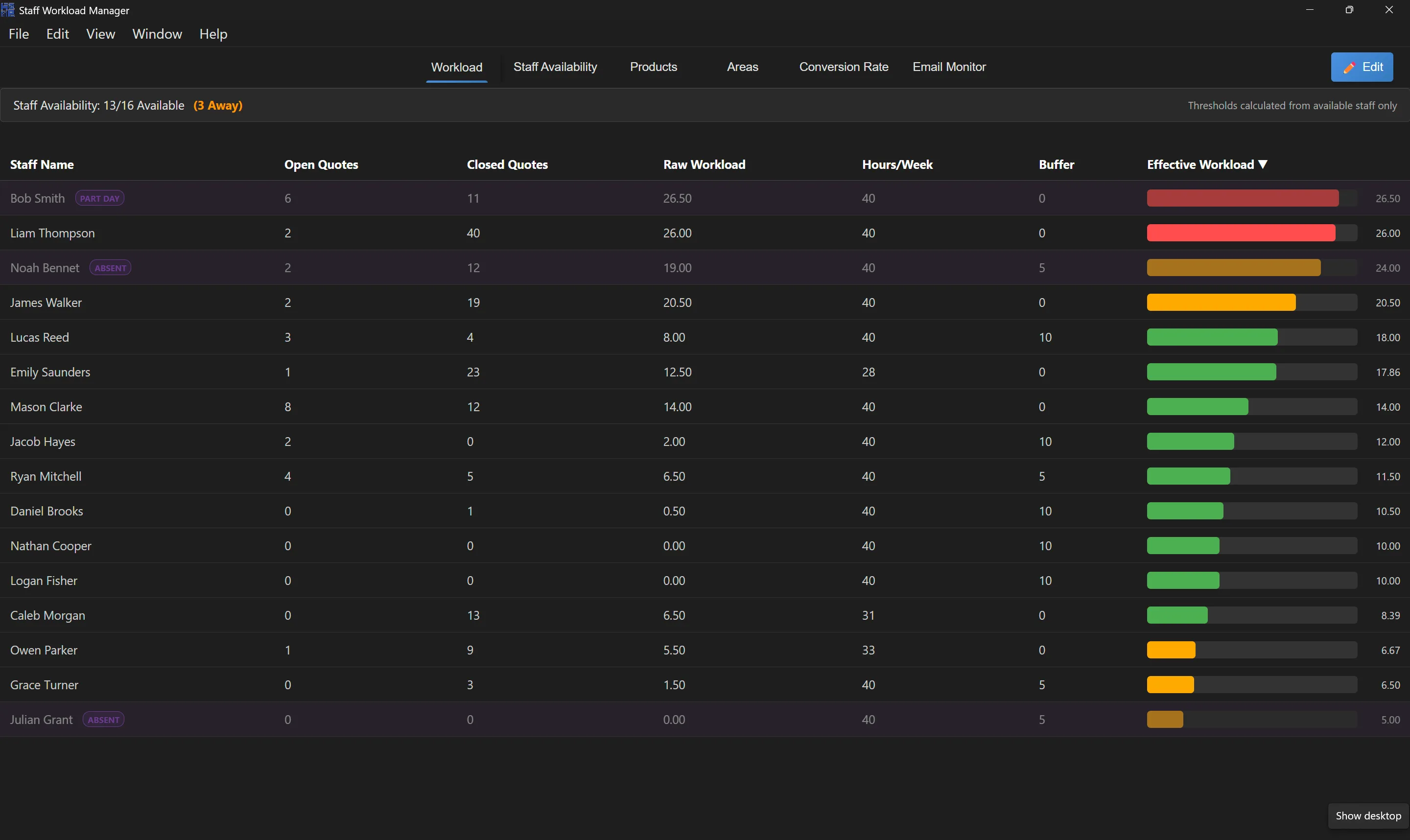Switch to the Staff Availability tab
Viewport: 1410px width, 840px height.
(x=555, y=67)
